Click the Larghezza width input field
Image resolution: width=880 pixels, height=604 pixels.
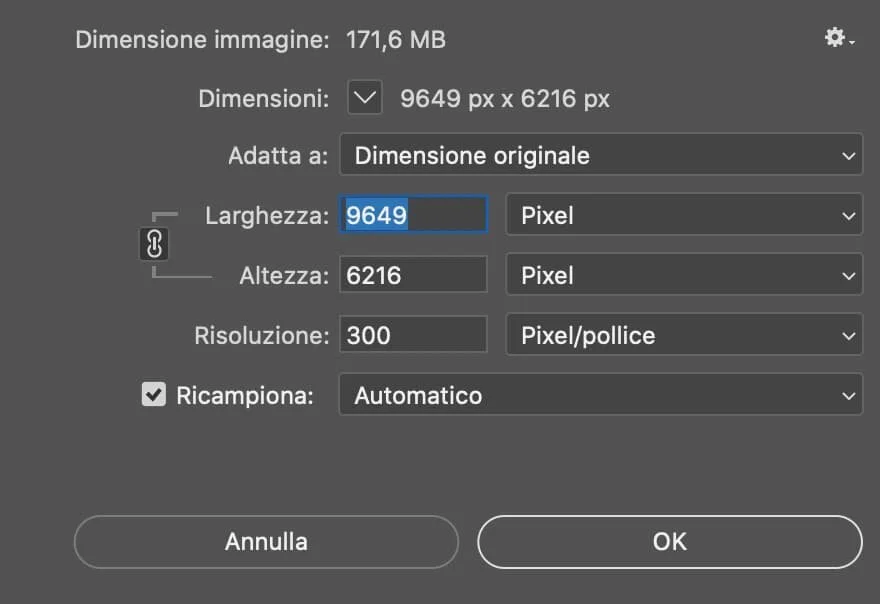coord(414,214)
